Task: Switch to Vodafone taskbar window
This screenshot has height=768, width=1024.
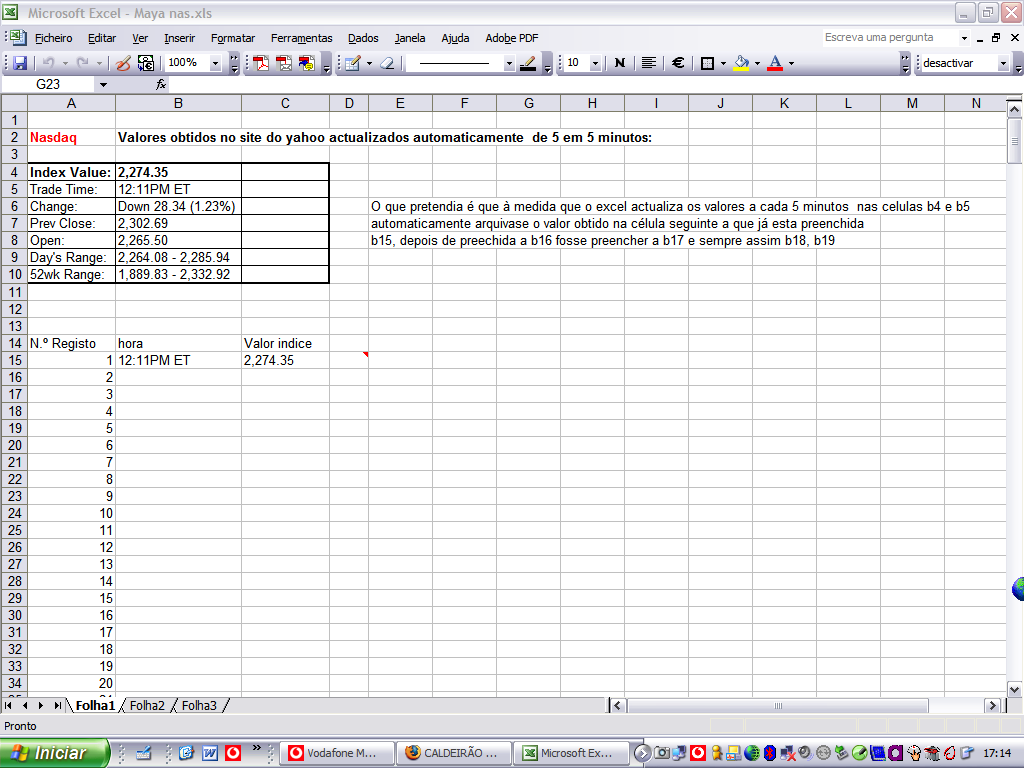Action: point(338,753)
